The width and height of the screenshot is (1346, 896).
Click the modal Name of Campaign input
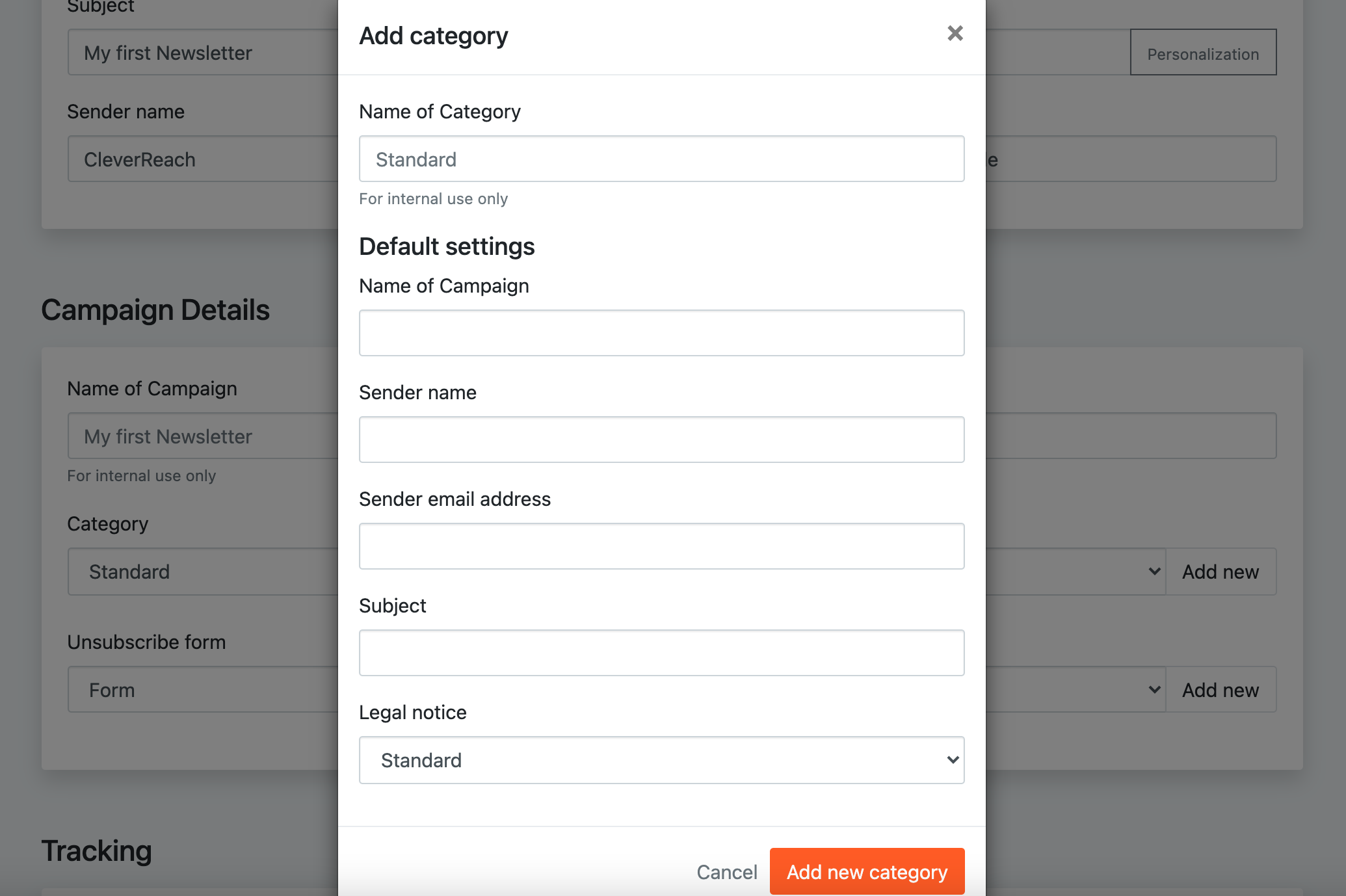(x=661, y=333)
